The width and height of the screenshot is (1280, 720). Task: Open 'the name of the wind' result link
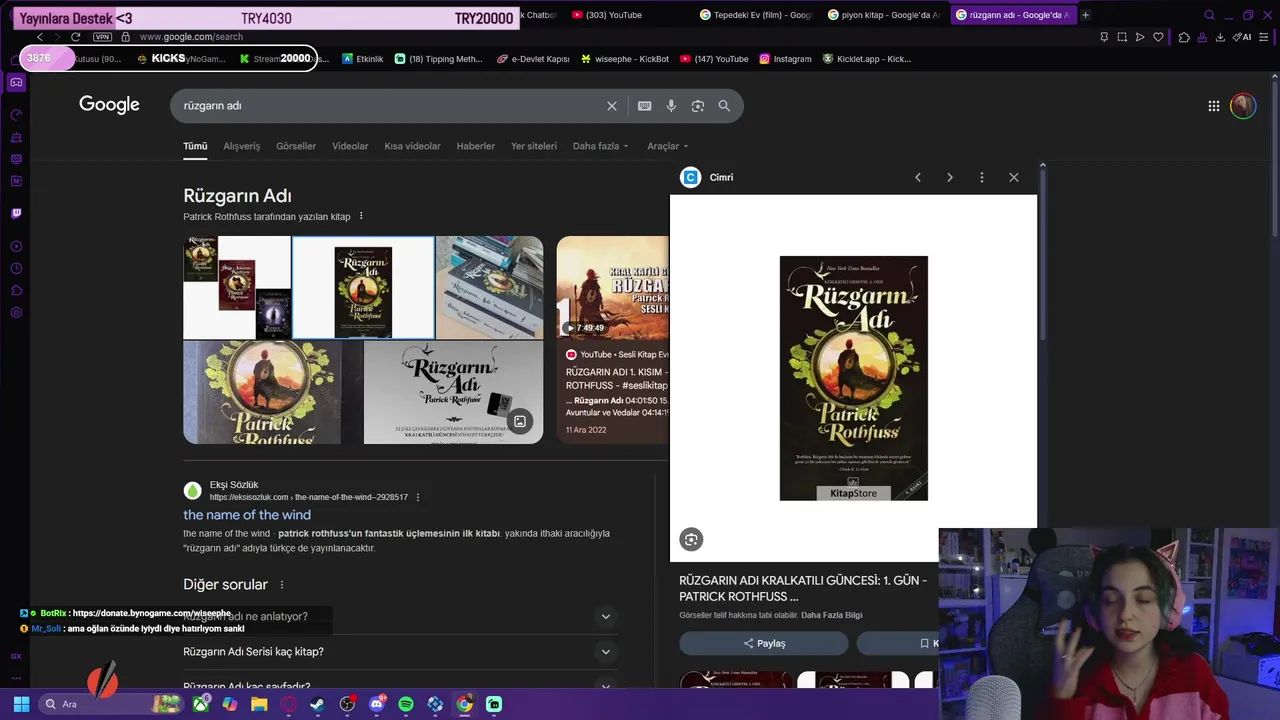(247, 515)
